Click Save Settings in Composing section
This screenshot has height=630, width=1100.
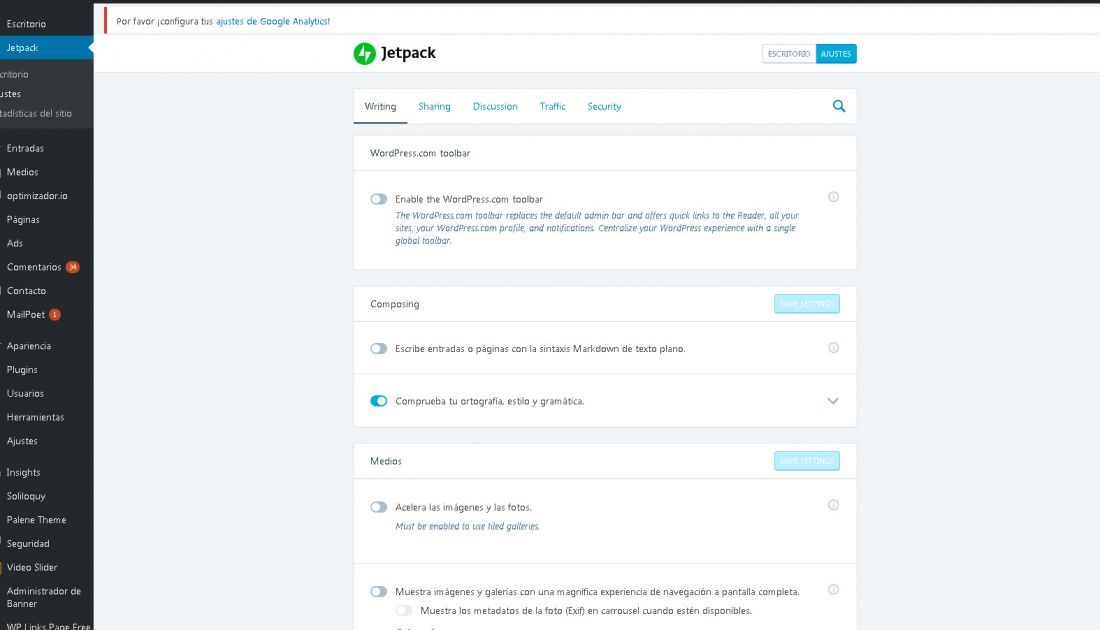coord(807,304)
